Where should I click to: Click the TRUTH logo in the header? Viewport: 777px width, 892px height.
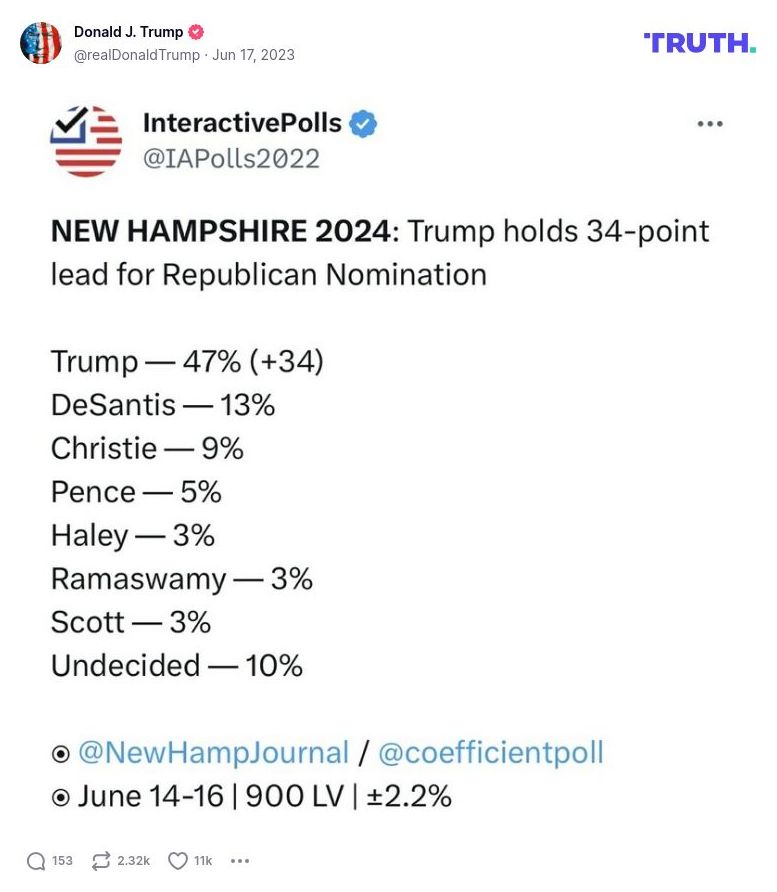700,43
